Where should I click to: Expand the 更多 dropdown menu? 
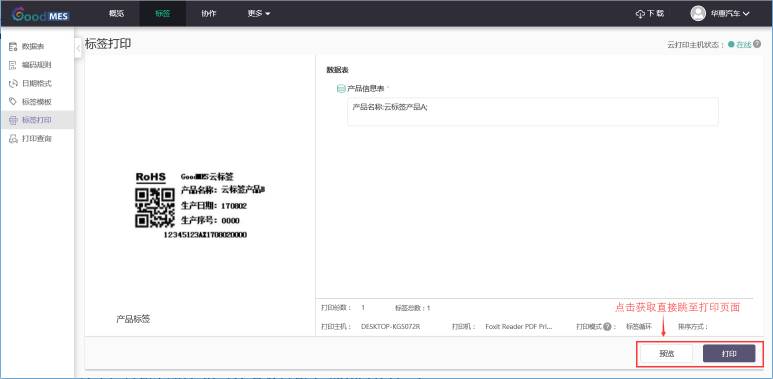[259, 14]
